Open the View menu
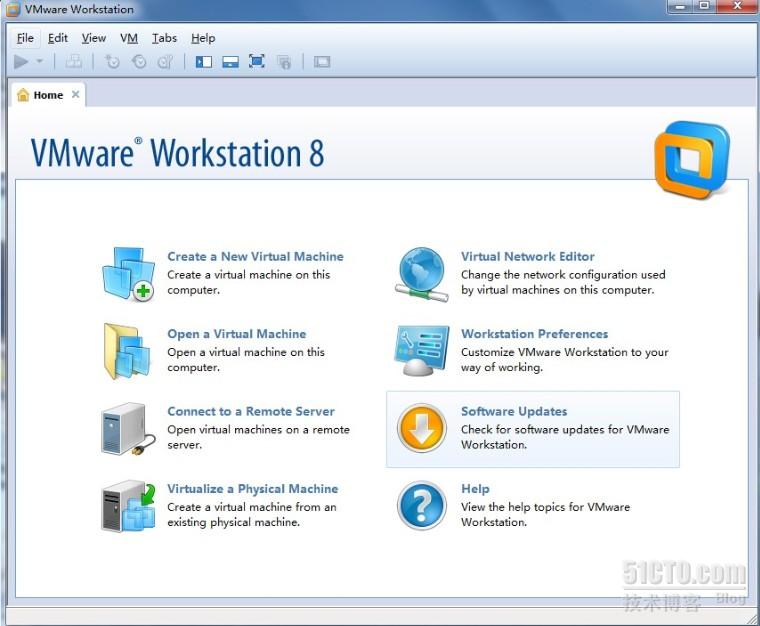 (94, 38)
